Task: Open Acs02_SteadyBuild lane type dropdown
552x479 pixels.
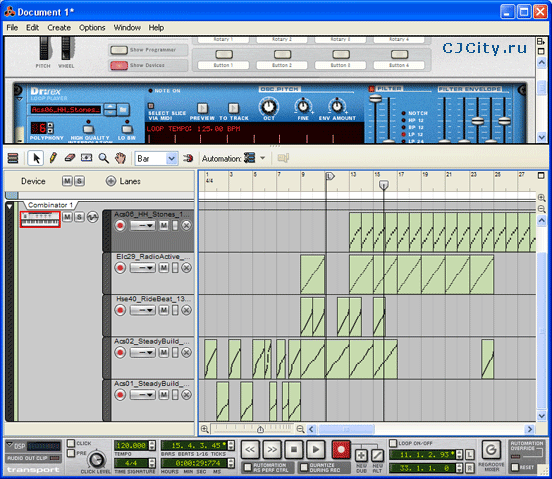Action: point(143,352)
